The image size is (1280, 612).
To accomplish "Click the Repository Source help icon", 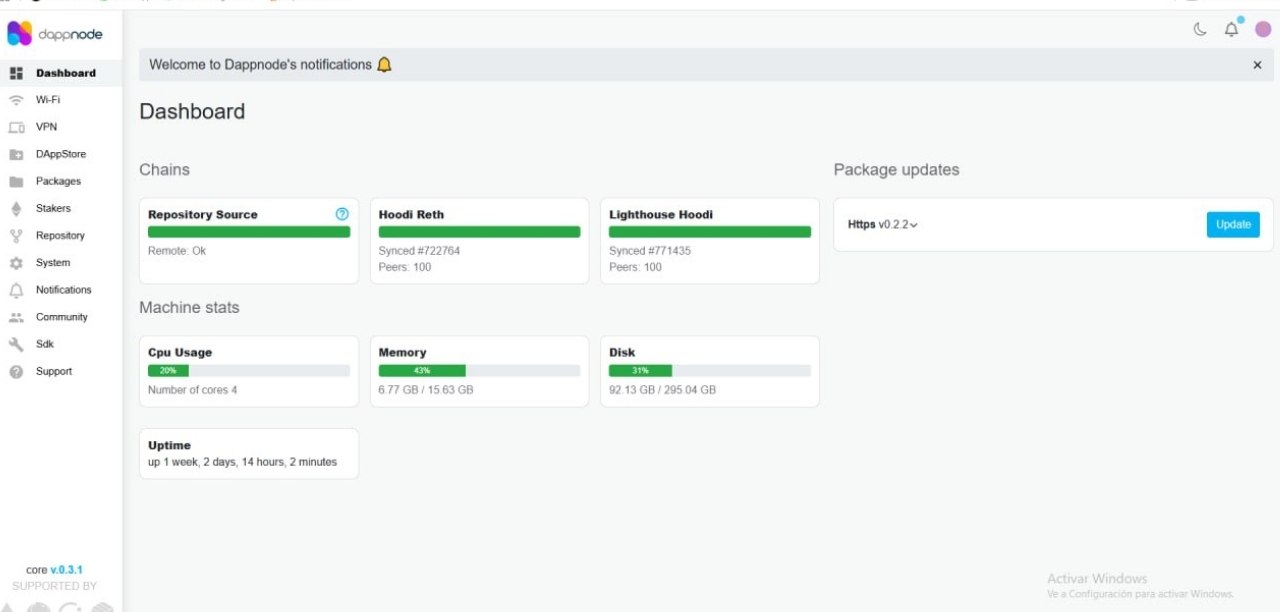I will point(342,214).
